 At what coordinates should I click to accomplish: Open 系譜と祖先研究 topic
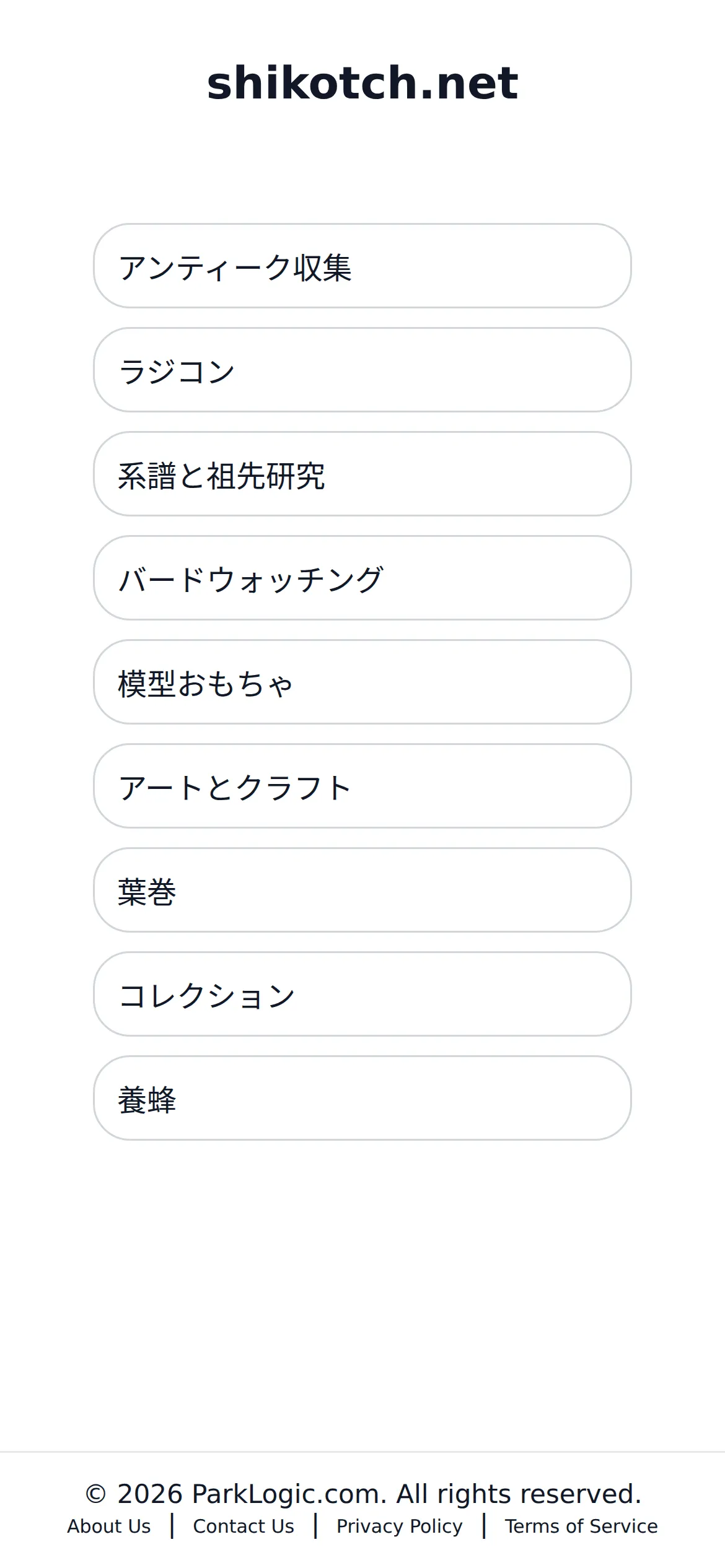click(362, 474)
